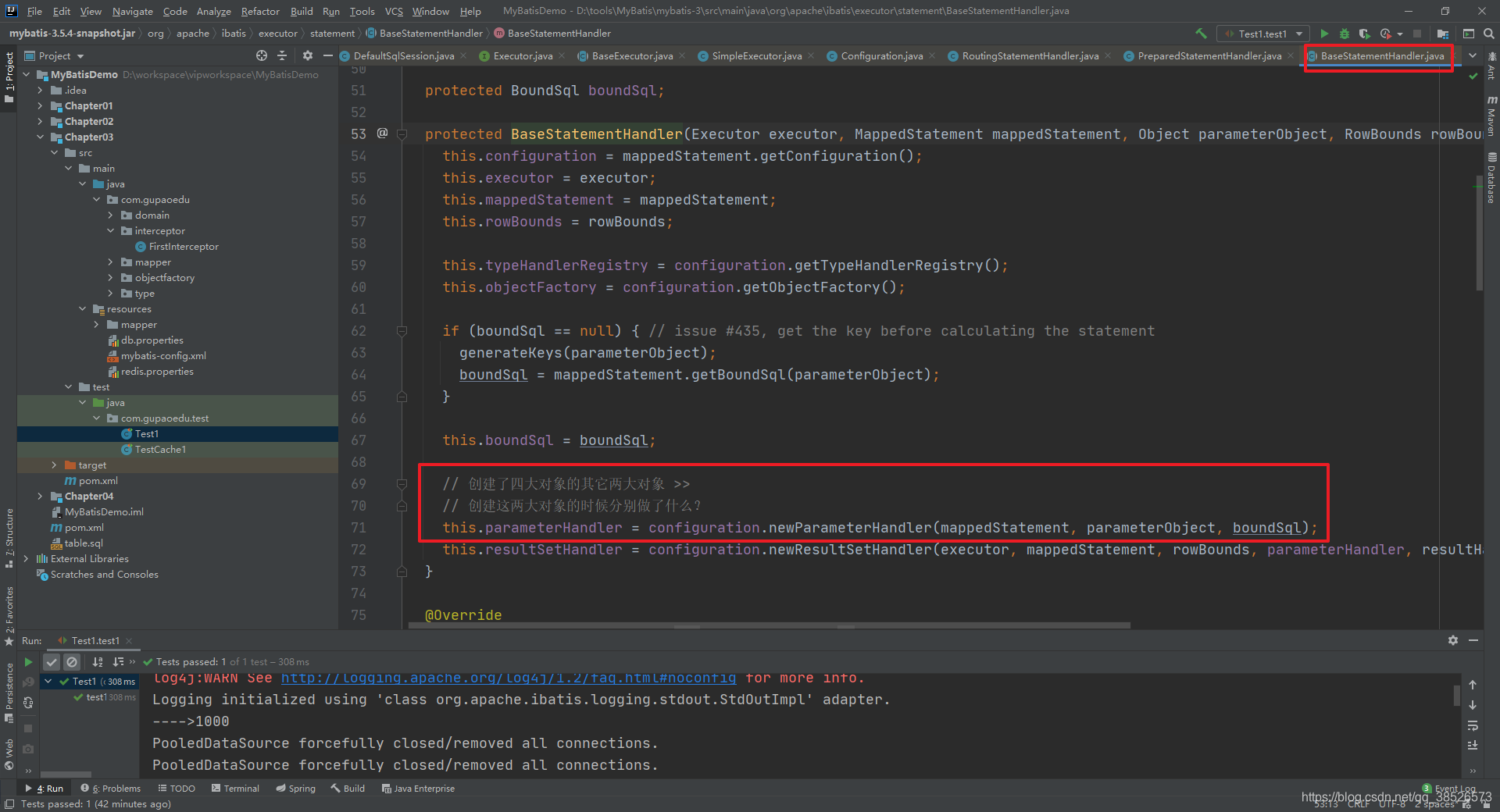Click up-arrow icon in console sidebar
1500x812 pixels.
click(x=1473, y=685)
